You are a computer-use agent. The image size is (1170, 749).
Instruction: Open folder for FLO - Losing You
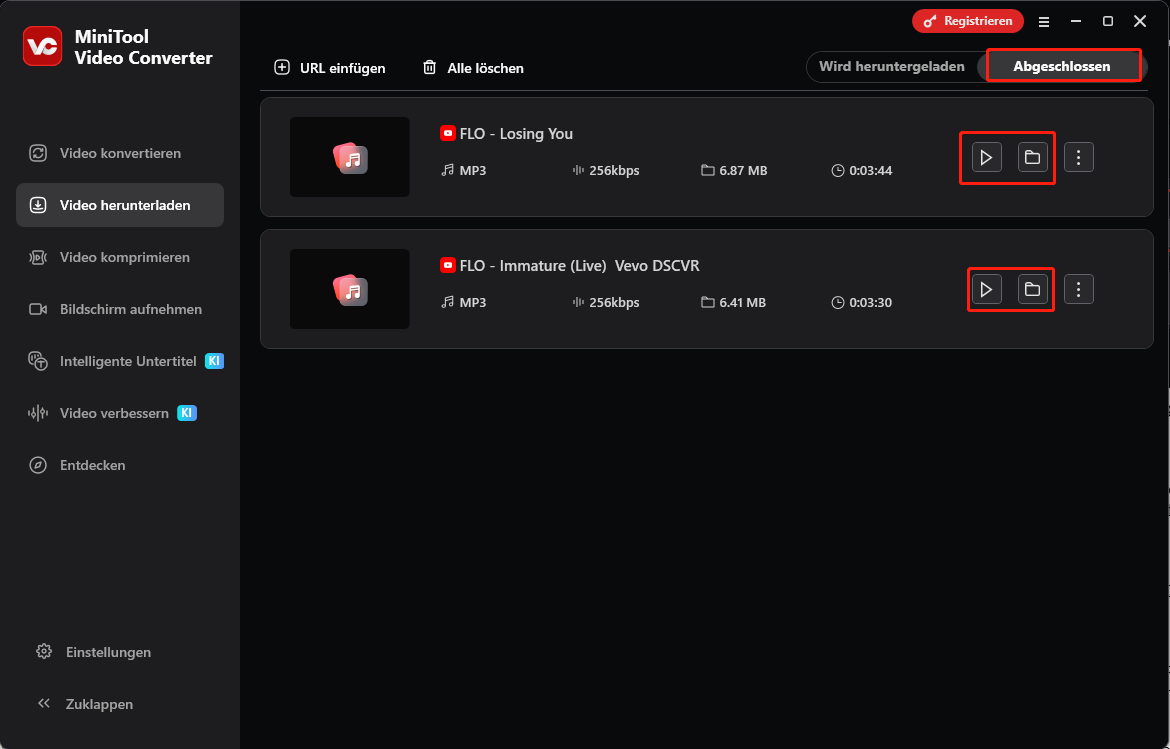click(x=1033, y=157)
